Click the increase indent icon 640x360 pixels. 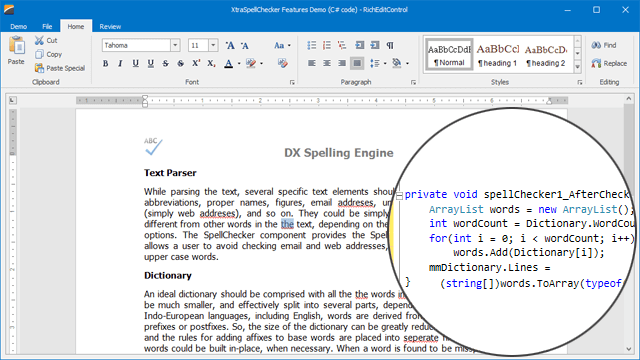click(x=375, y=45)
